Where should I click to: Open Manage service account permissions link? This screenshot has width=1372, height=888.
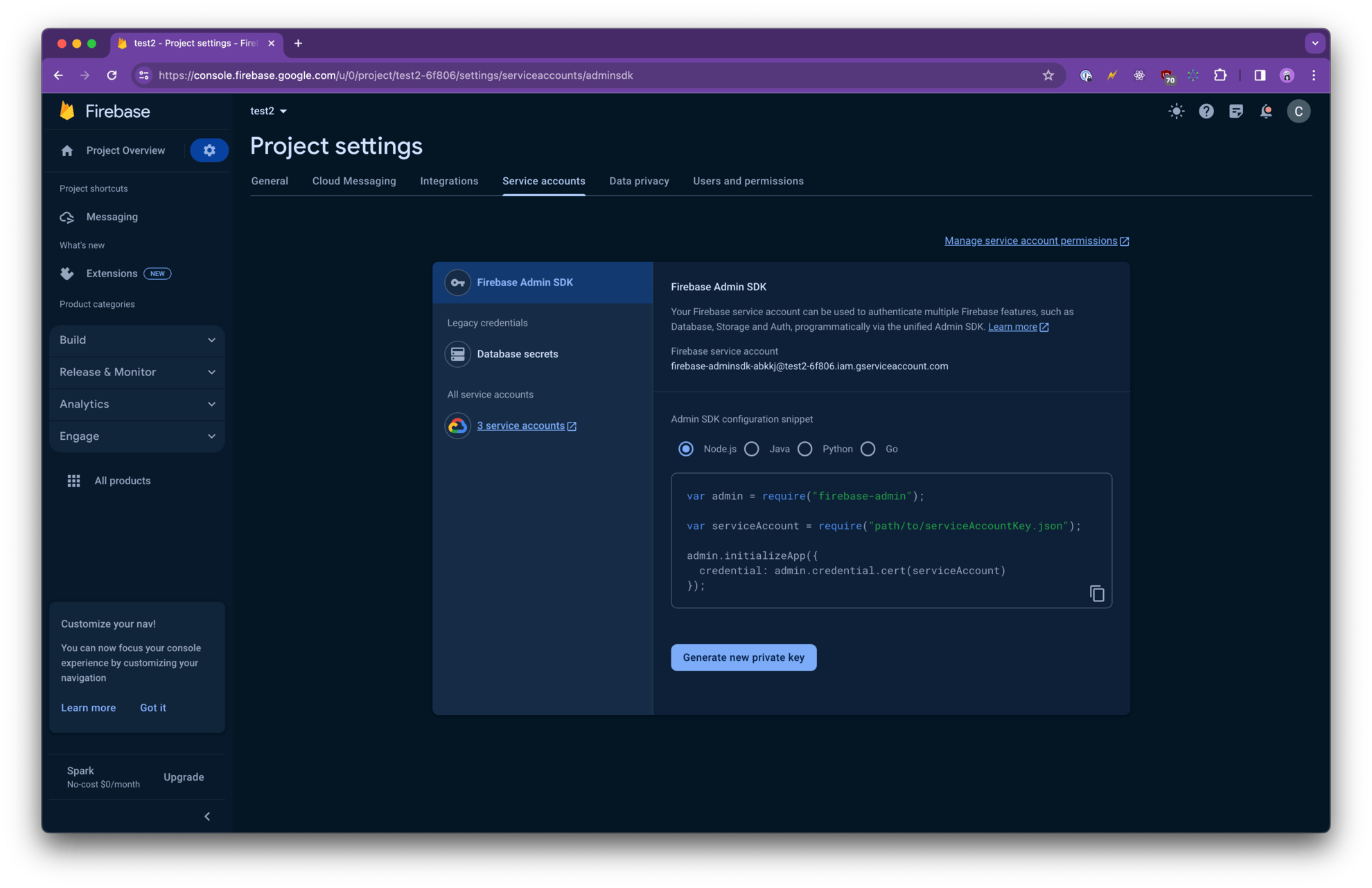[x=1032, y=240]
